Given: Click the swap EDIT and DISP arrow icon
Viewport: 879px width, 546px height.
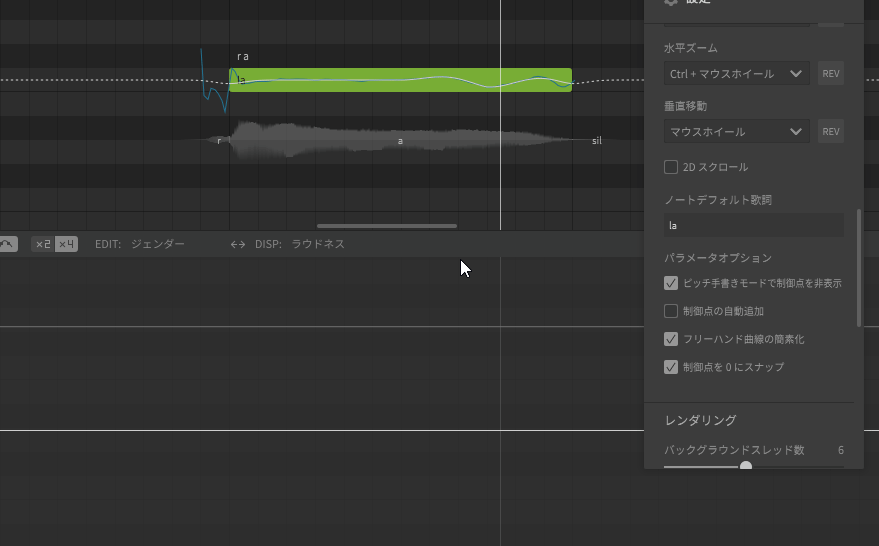Looking at the screenshot, I should point(238,244).
